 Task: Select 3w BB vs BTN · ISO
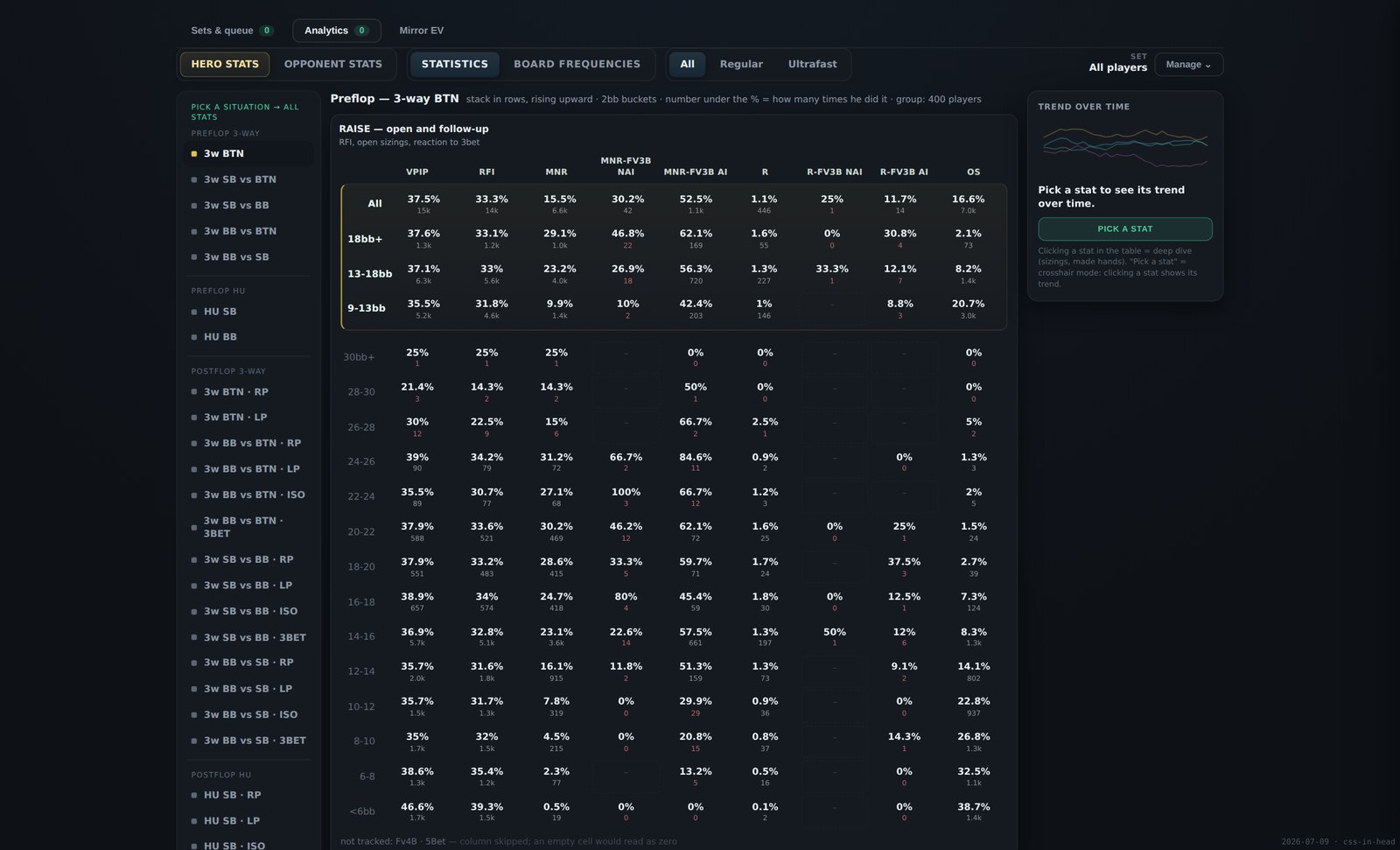[249, 495]
